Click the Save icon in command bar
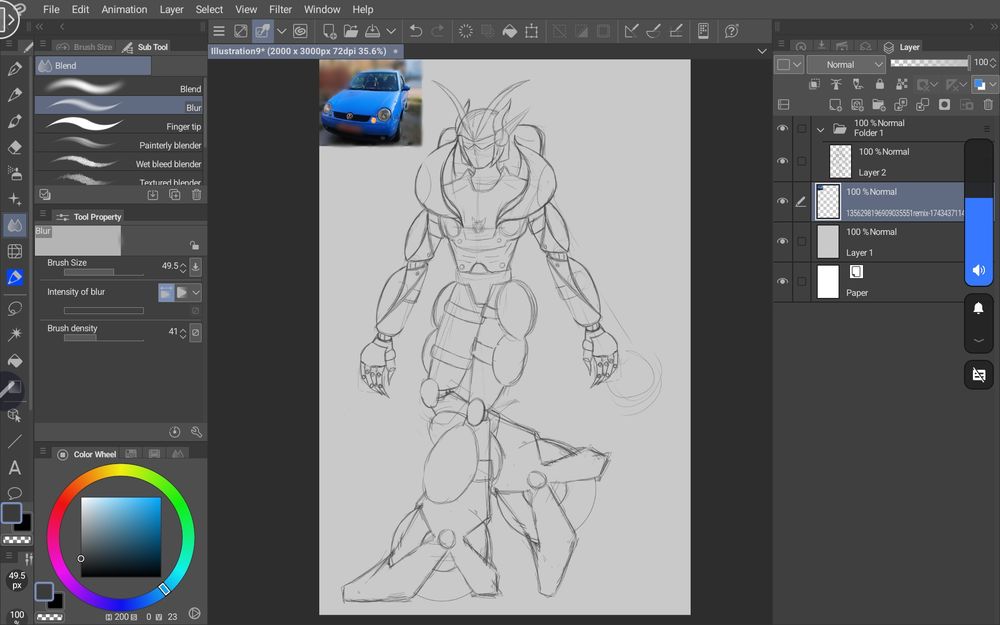Screen dimensions: 1000x625 [x=372, y=31]
